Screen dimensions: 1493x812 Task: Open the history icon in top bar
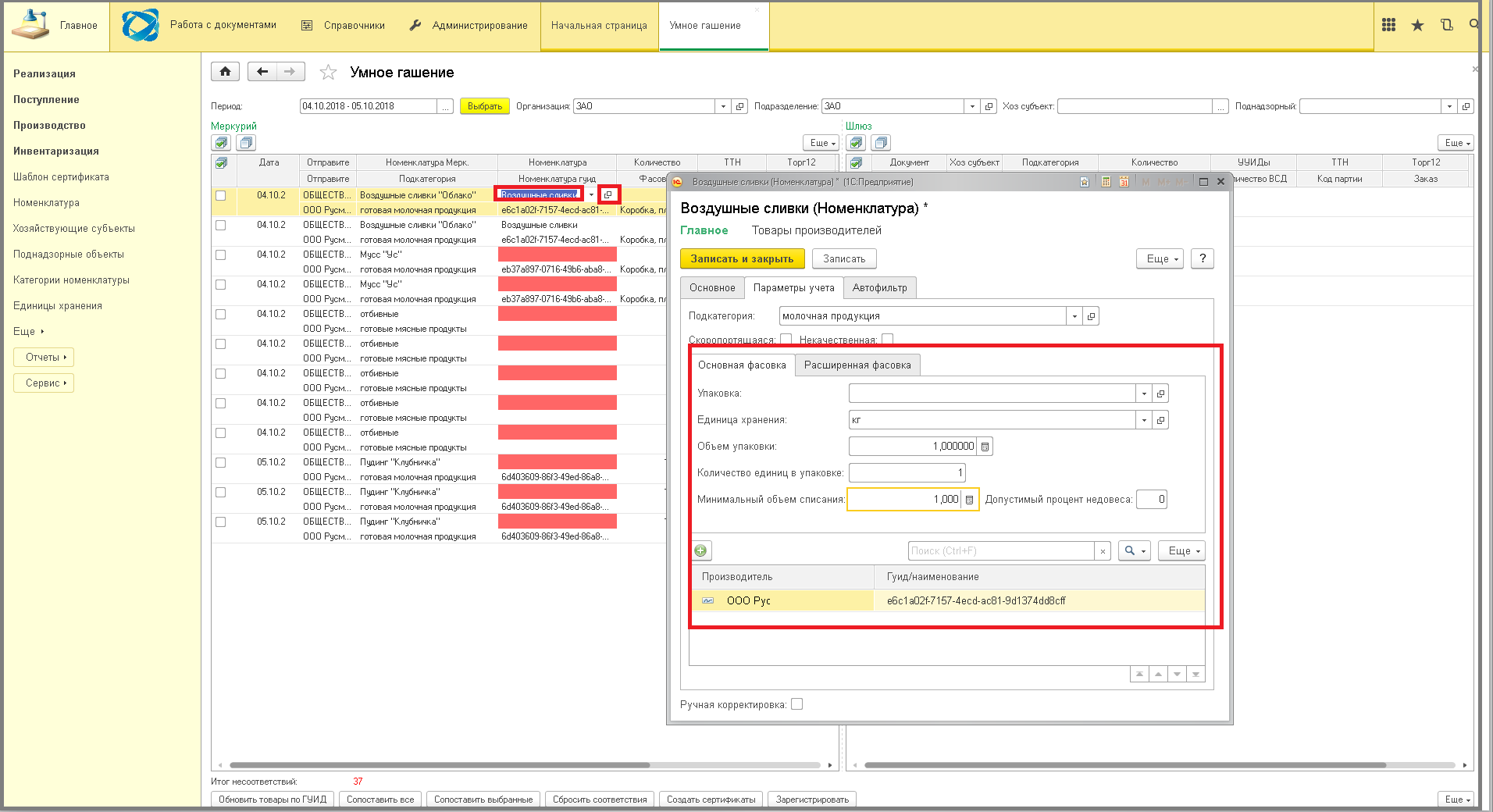(1446, 25)
